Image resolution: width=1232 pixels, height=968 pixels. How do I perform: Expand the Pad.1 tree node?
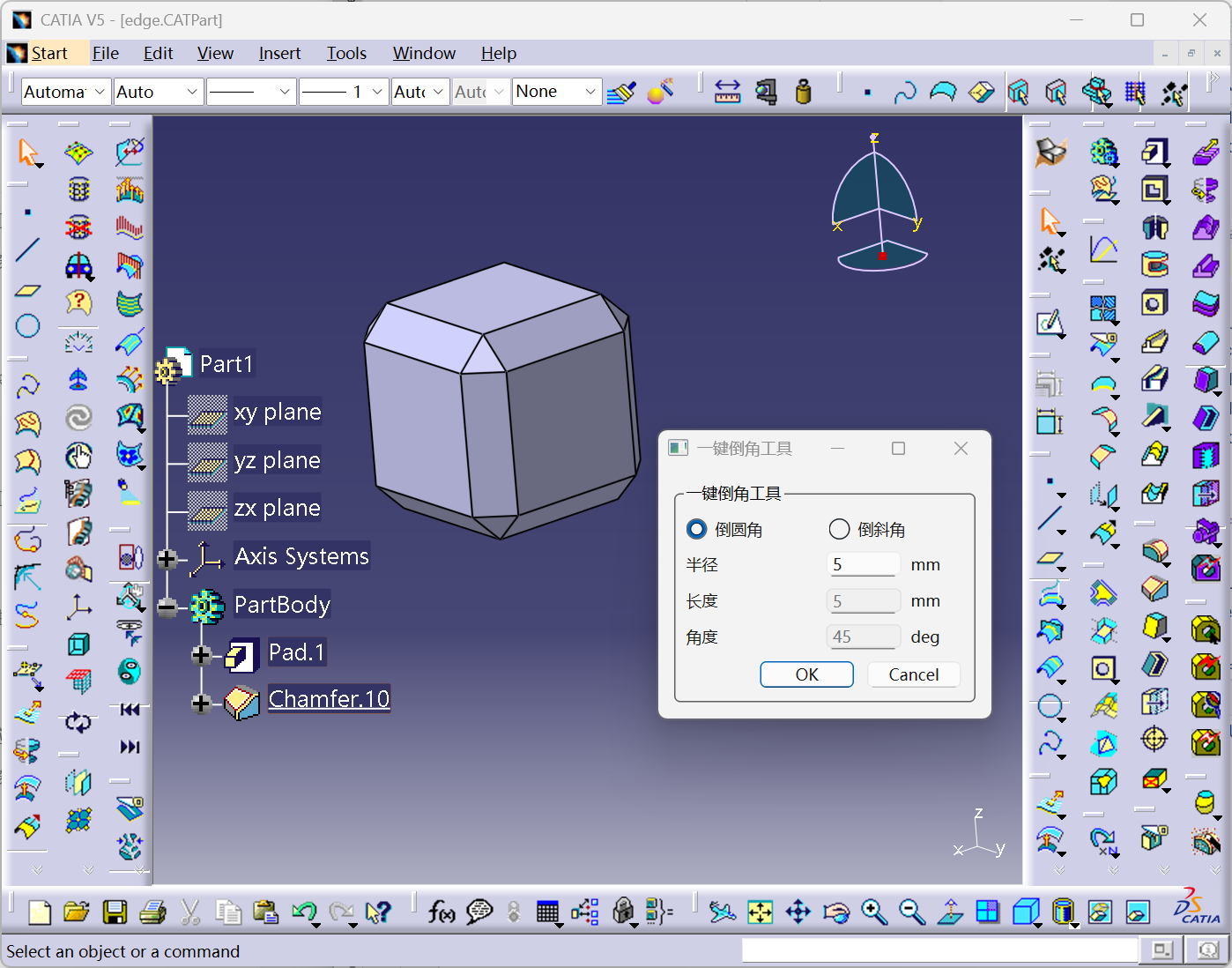pos(201,655)
